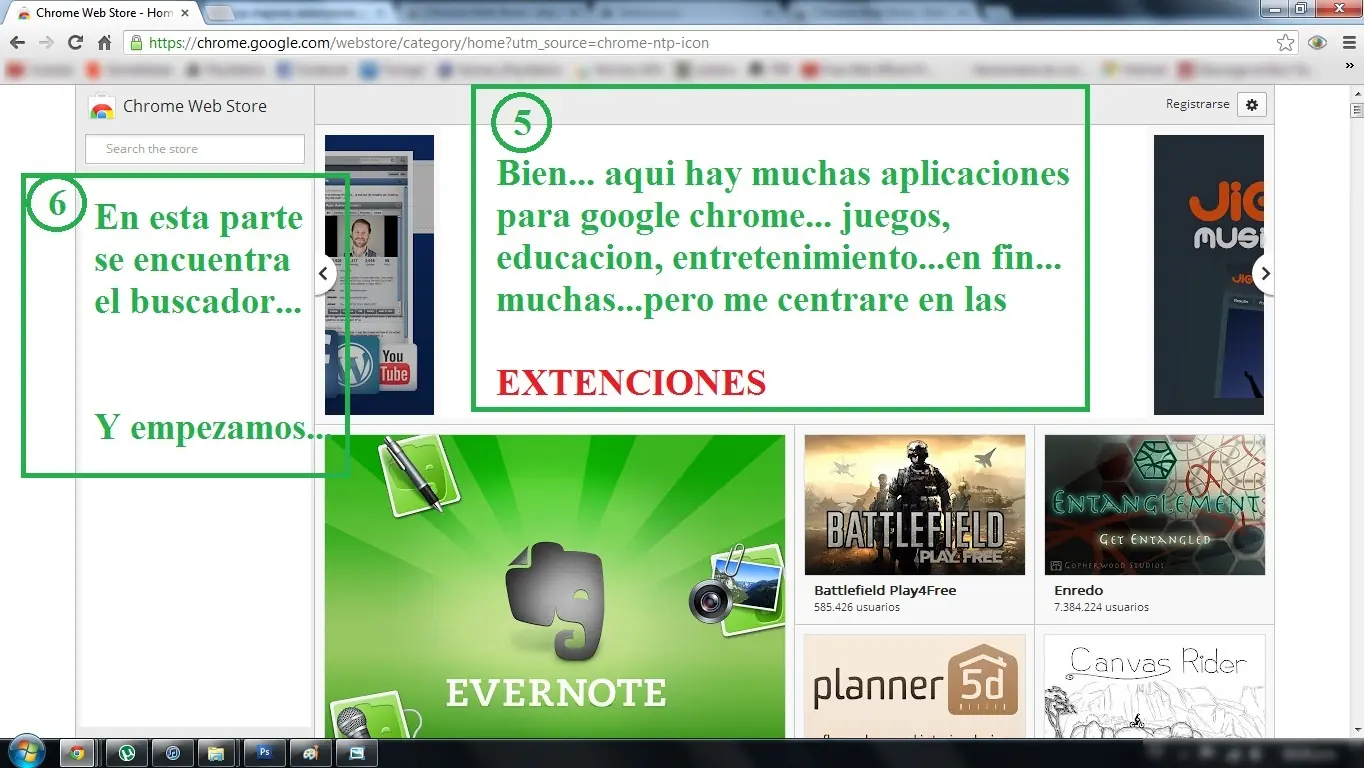Click the Registrarse link
This screenshot has height=768, width=1364.
tap(1197, 104)
